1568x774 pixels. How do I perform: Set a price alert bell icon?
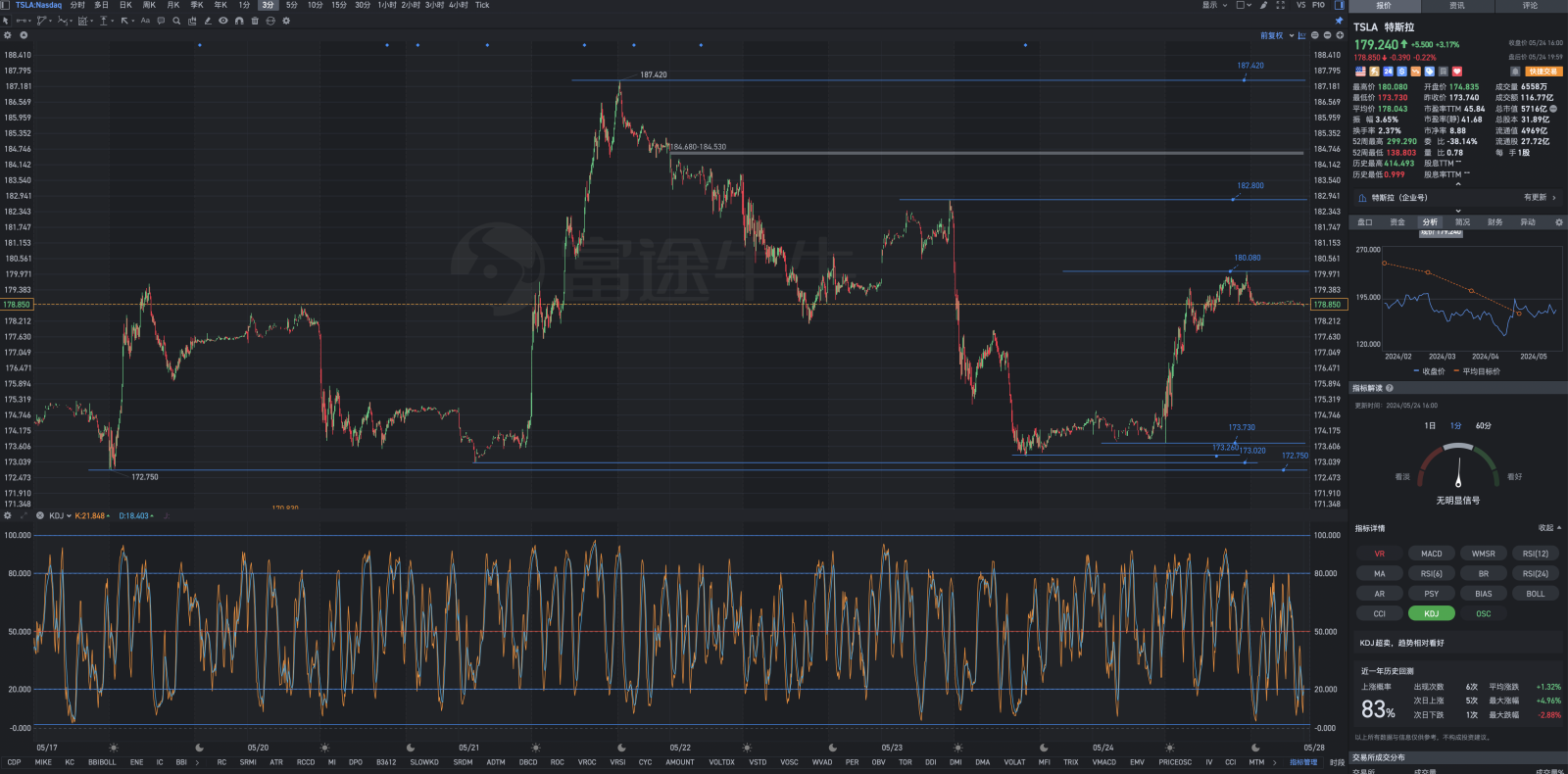(1515, 72)
